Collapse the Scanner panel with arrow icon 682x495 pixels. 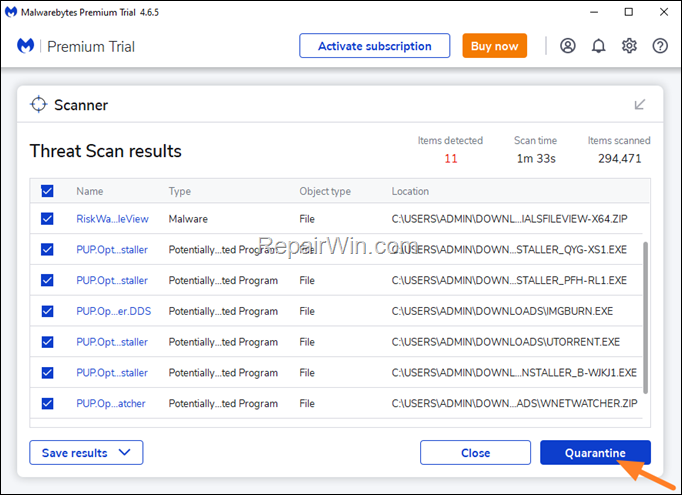(x=639, y=104)
